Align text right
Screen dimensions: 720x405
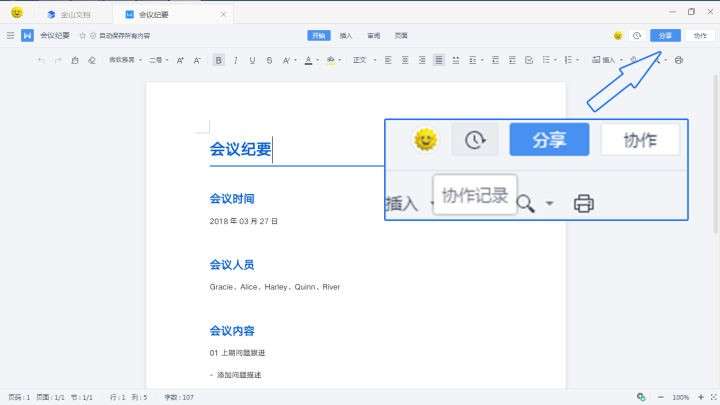pos(422,60)
